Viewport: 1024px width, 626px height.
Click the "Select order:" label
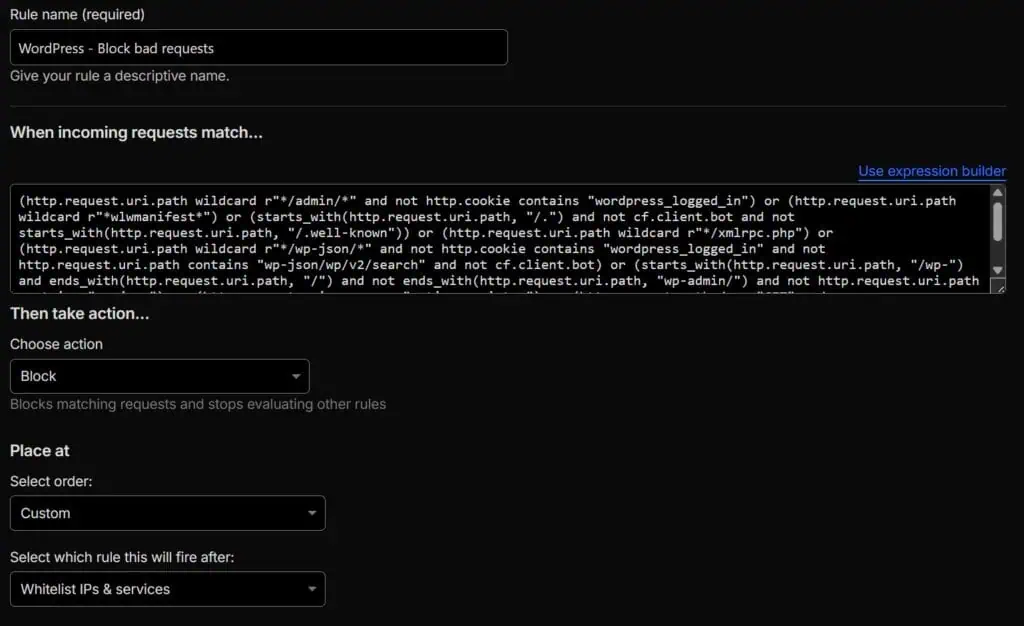pyautogui.click(x=50, y=481)
